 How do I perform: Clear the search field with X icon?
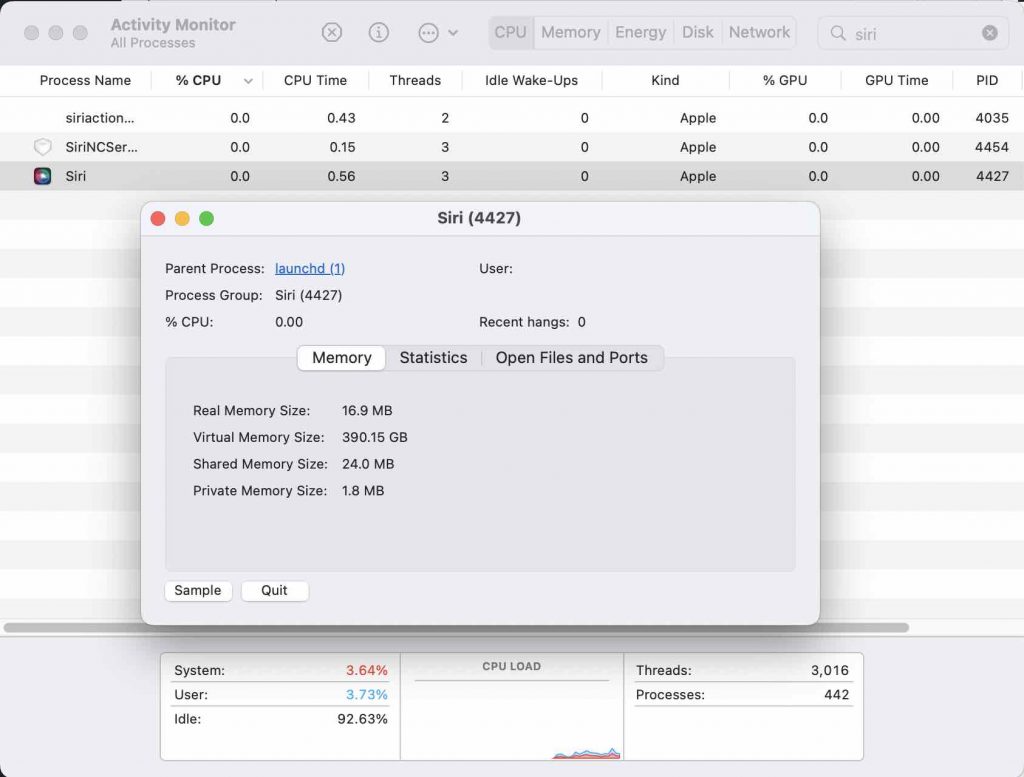click(989, 33)
